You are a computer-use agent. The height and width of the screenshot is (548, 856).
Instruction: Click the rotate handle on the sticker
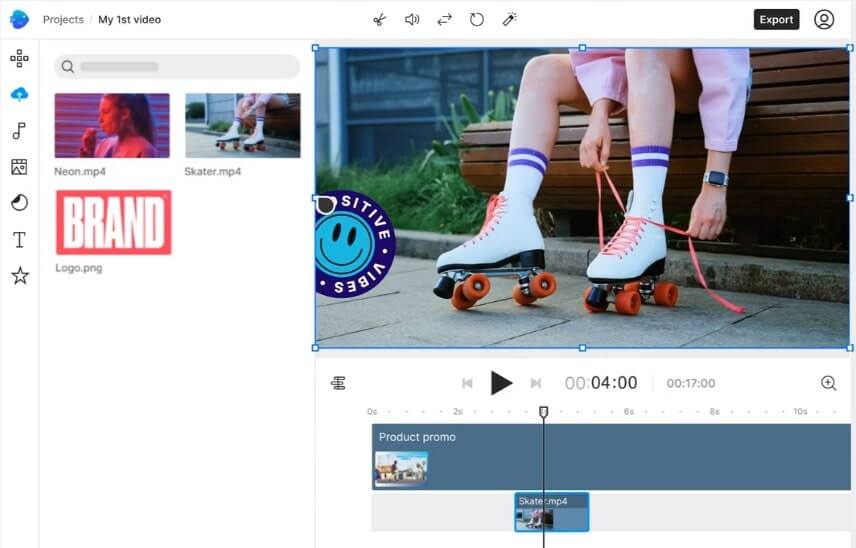pos(325,205)
